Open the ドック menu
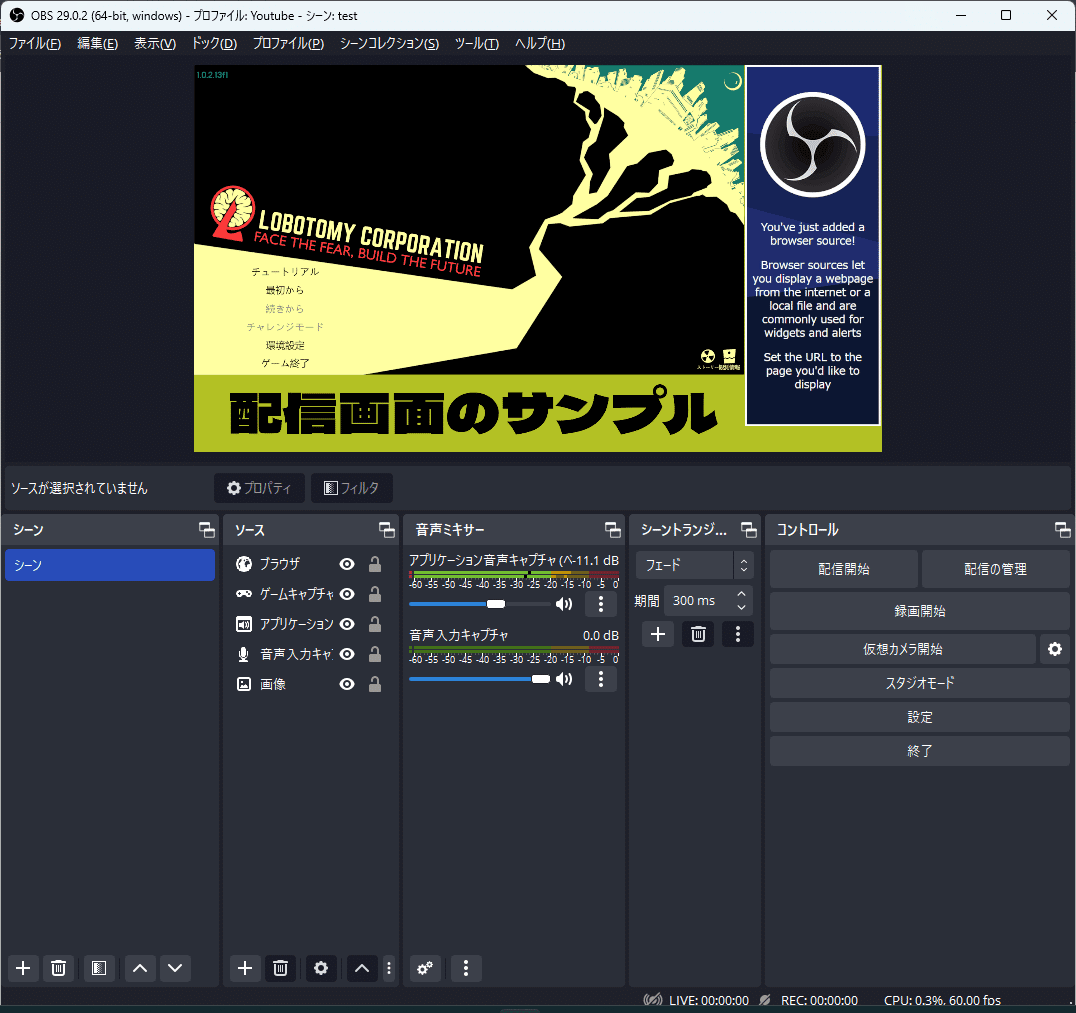 coord(214,43)
